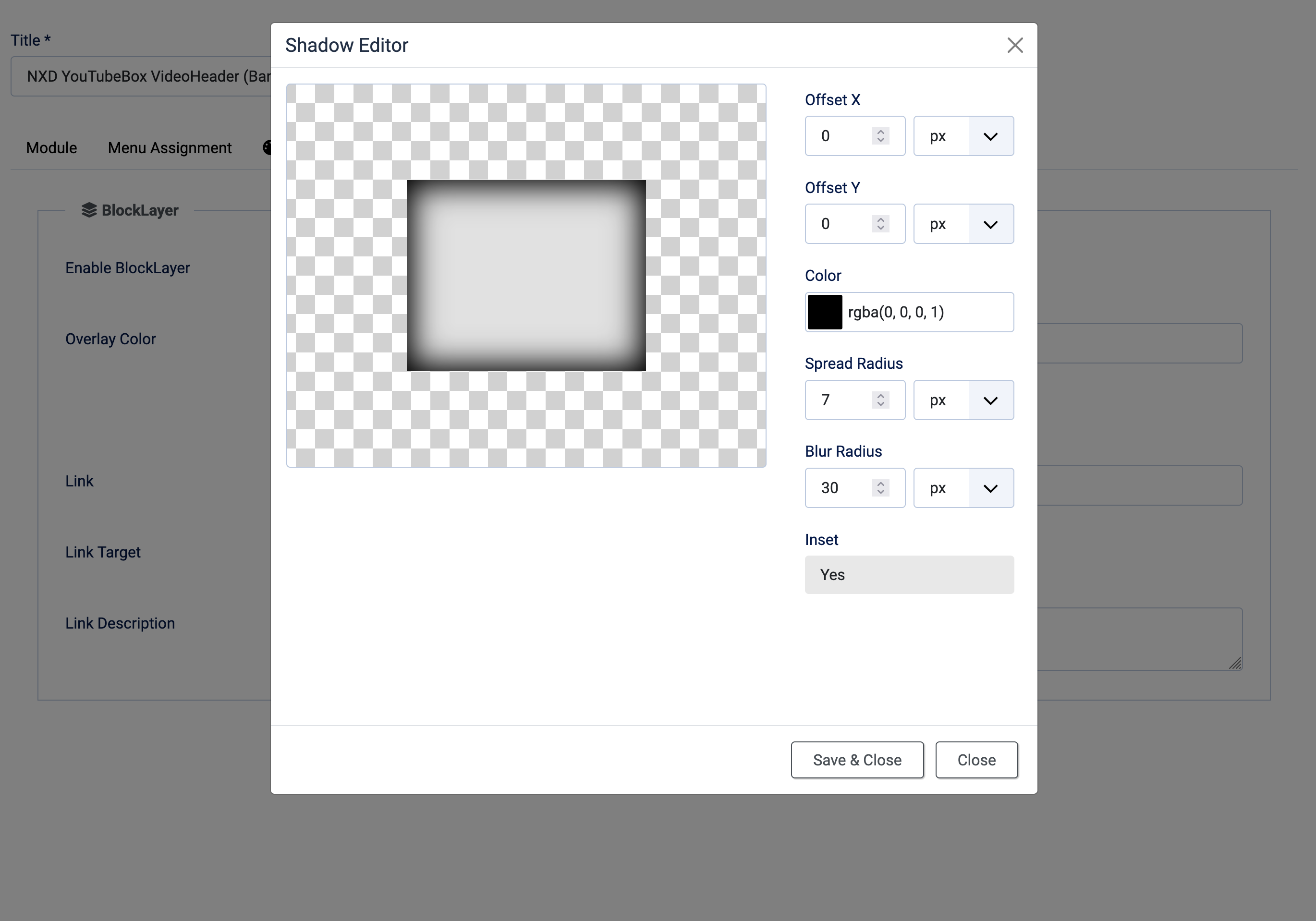Decrease the Blur Radius stepper value
The height and width of the screenshot is (921, 1316).
pos(880,492)
